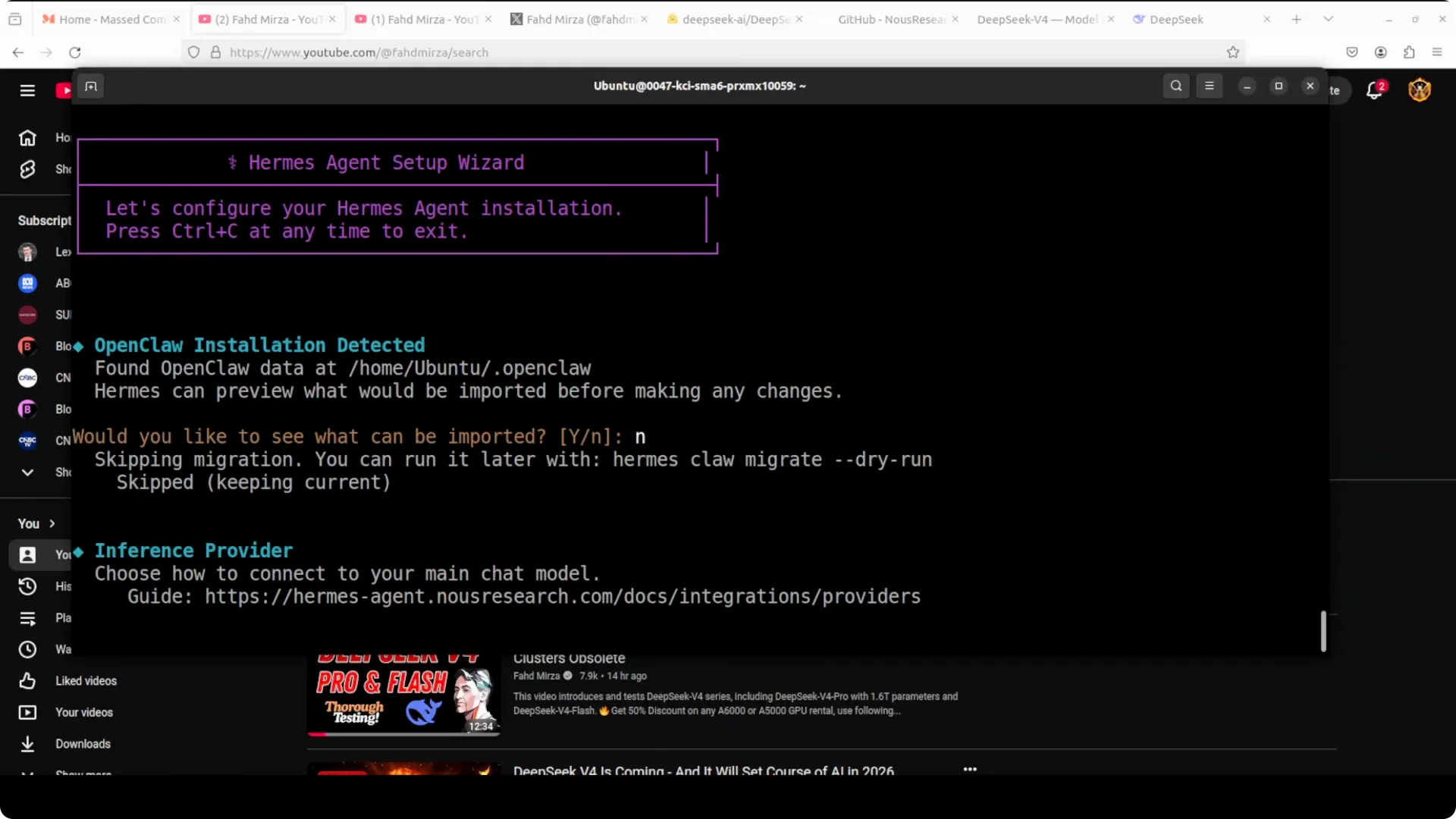Reload the current browser page

(x=74, y=52)
